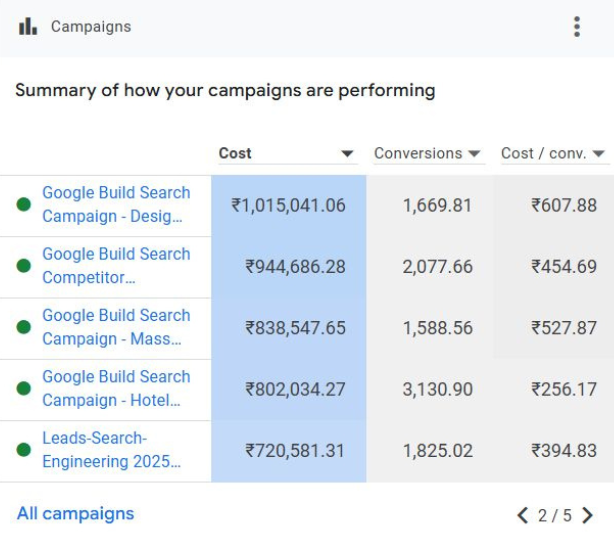Click the Campaigns bar chart icon
The width and height of the screenshot is (614, 534).
[x=28, y=27]
